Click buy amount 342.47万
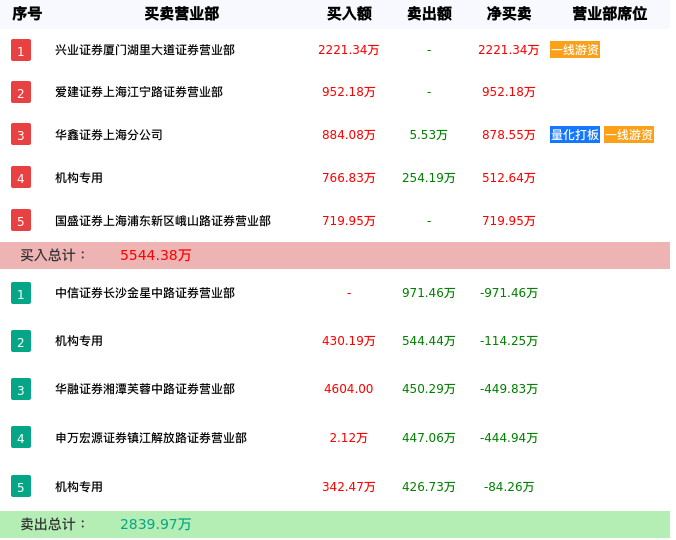 tap(349, 487)
